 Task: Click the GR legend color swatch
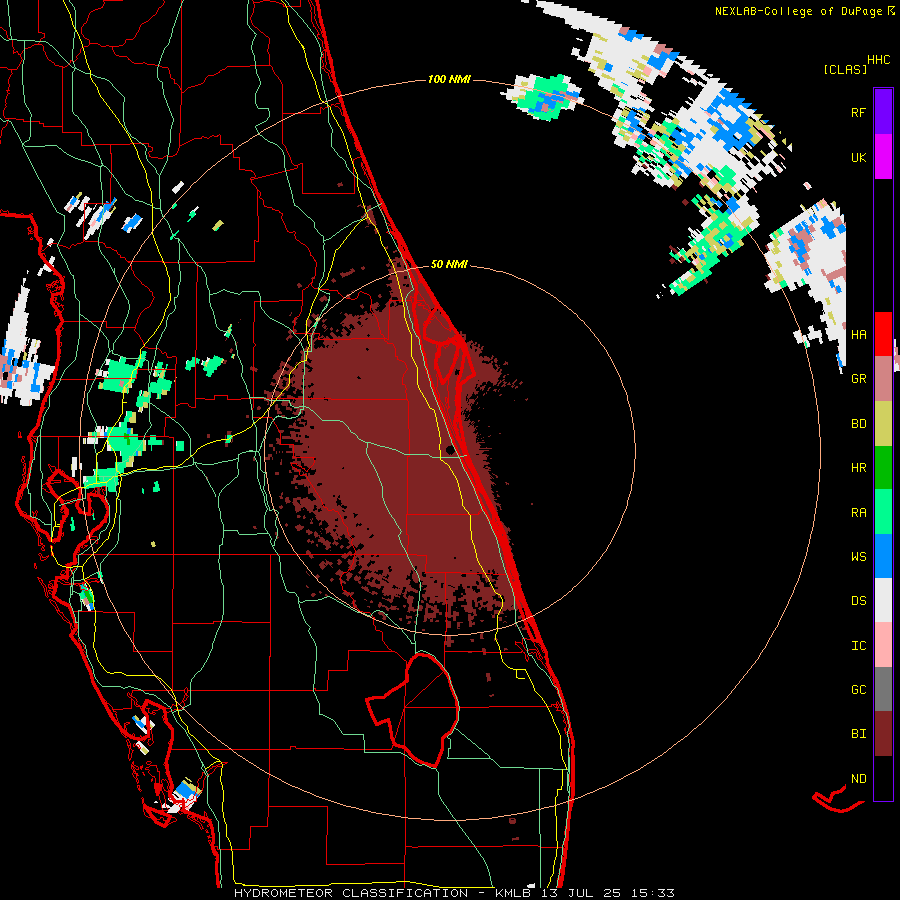click(x=883, y=379)
